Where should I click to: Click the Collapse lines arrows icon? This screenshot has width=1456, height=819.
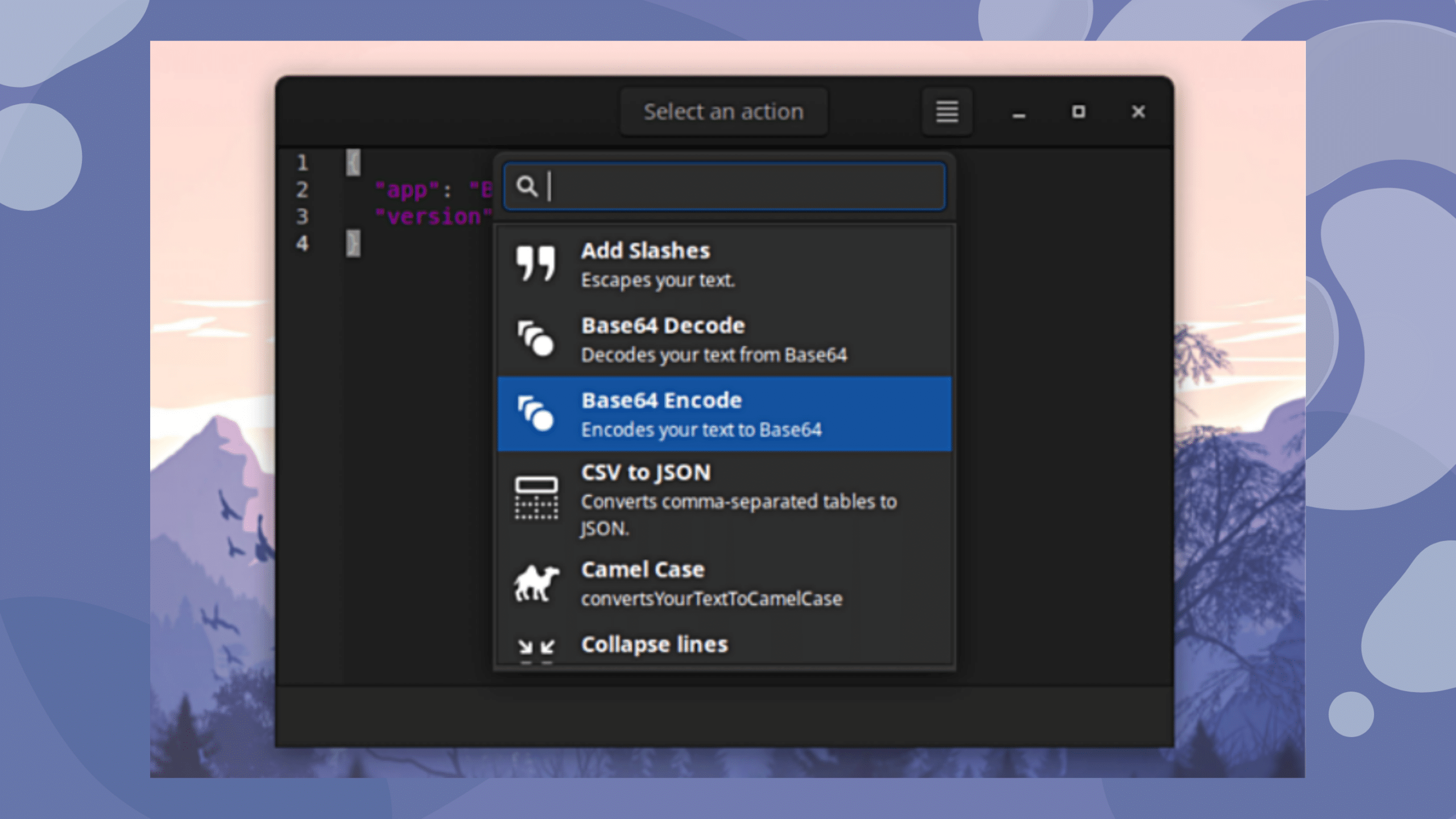(x=536, y=650)
